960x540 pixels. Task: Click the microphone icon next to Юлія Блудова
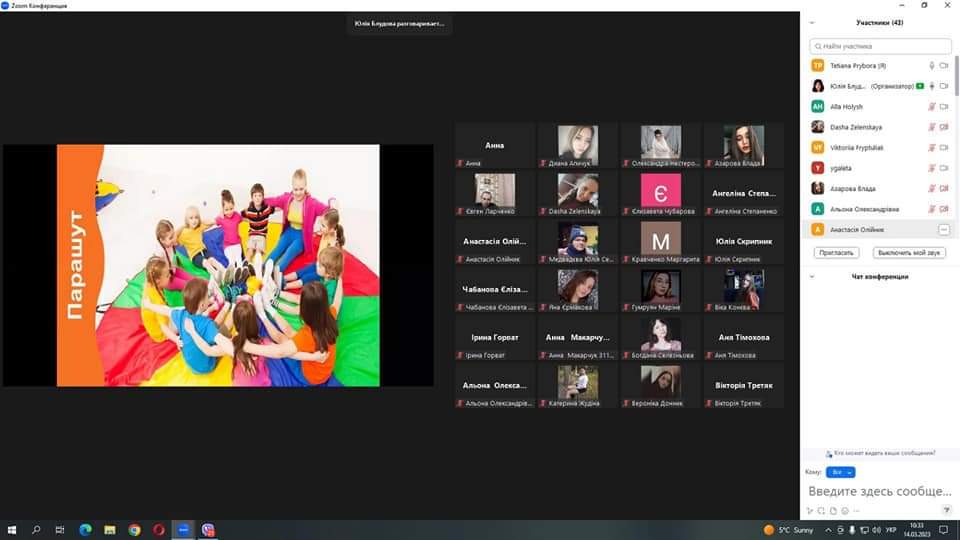(x=931, y=86)
